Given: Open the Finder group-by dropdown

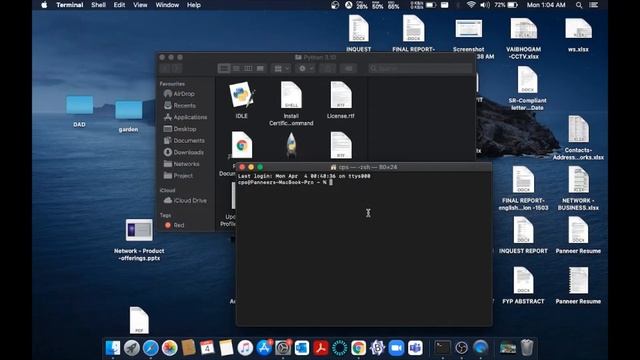Looking at the screenshot, I should pyautogui.click(x=282, y=68).
